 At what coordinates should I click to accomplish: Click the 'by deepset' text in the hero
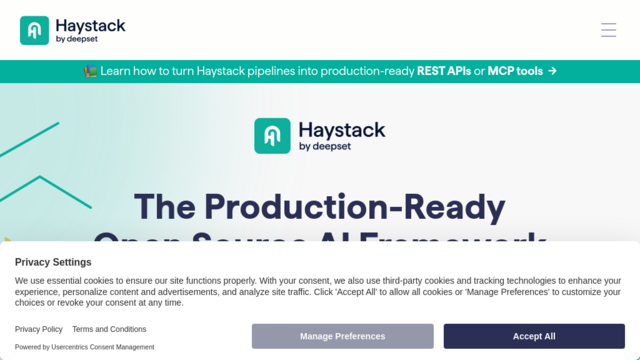point(325,146)
